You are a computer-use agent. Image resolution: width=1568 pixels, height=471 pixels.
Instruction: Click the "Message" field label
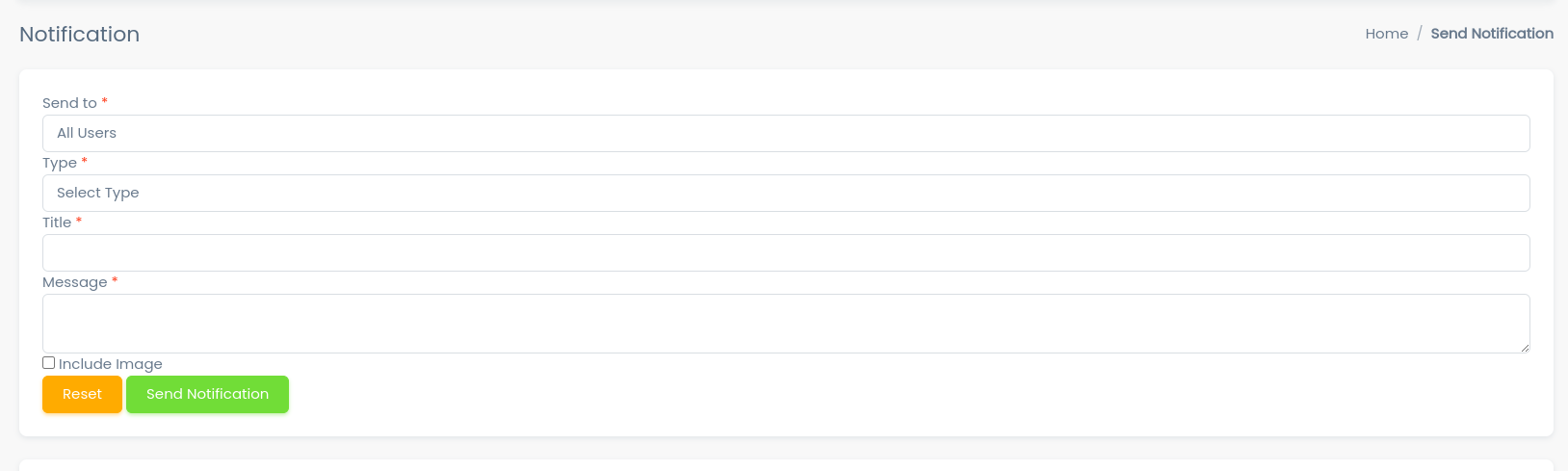[74, 282]
